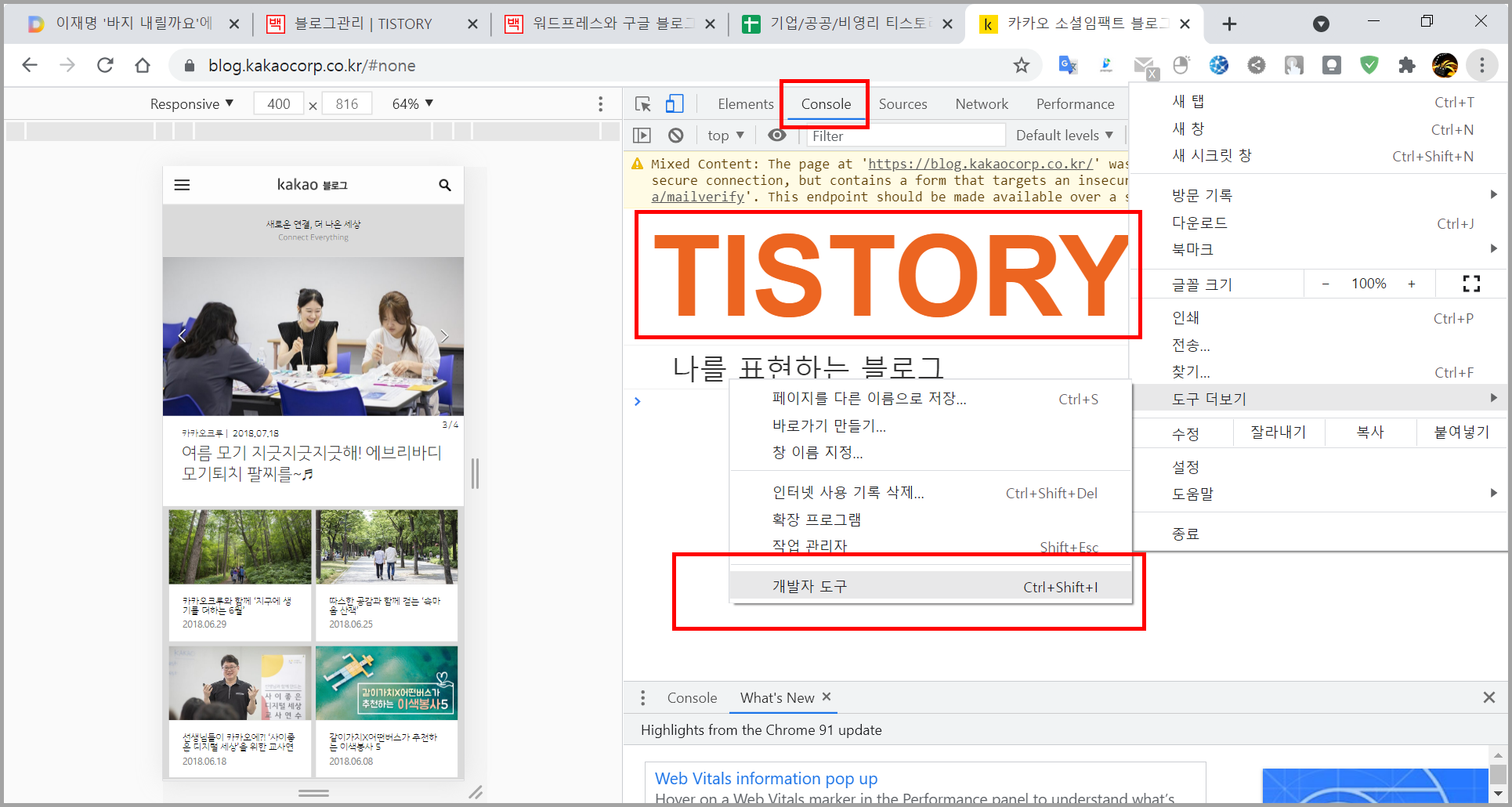Open the Google Translate extension icon

click(1067, 65)
